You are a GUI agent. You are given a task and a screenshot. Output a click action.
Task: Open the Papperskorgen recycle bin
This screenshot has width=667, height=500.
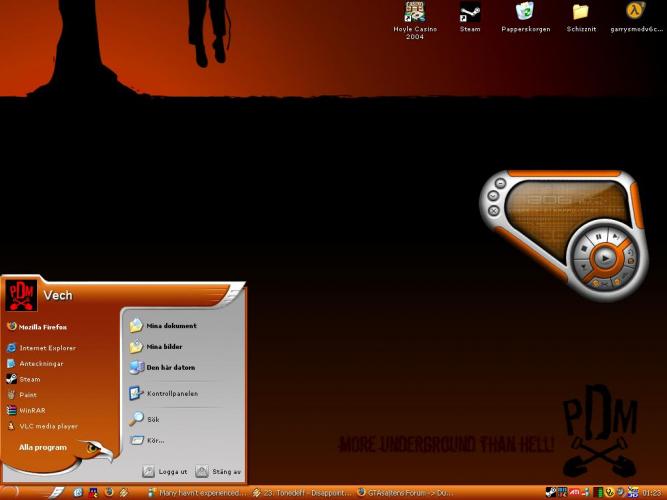[525, 12]
